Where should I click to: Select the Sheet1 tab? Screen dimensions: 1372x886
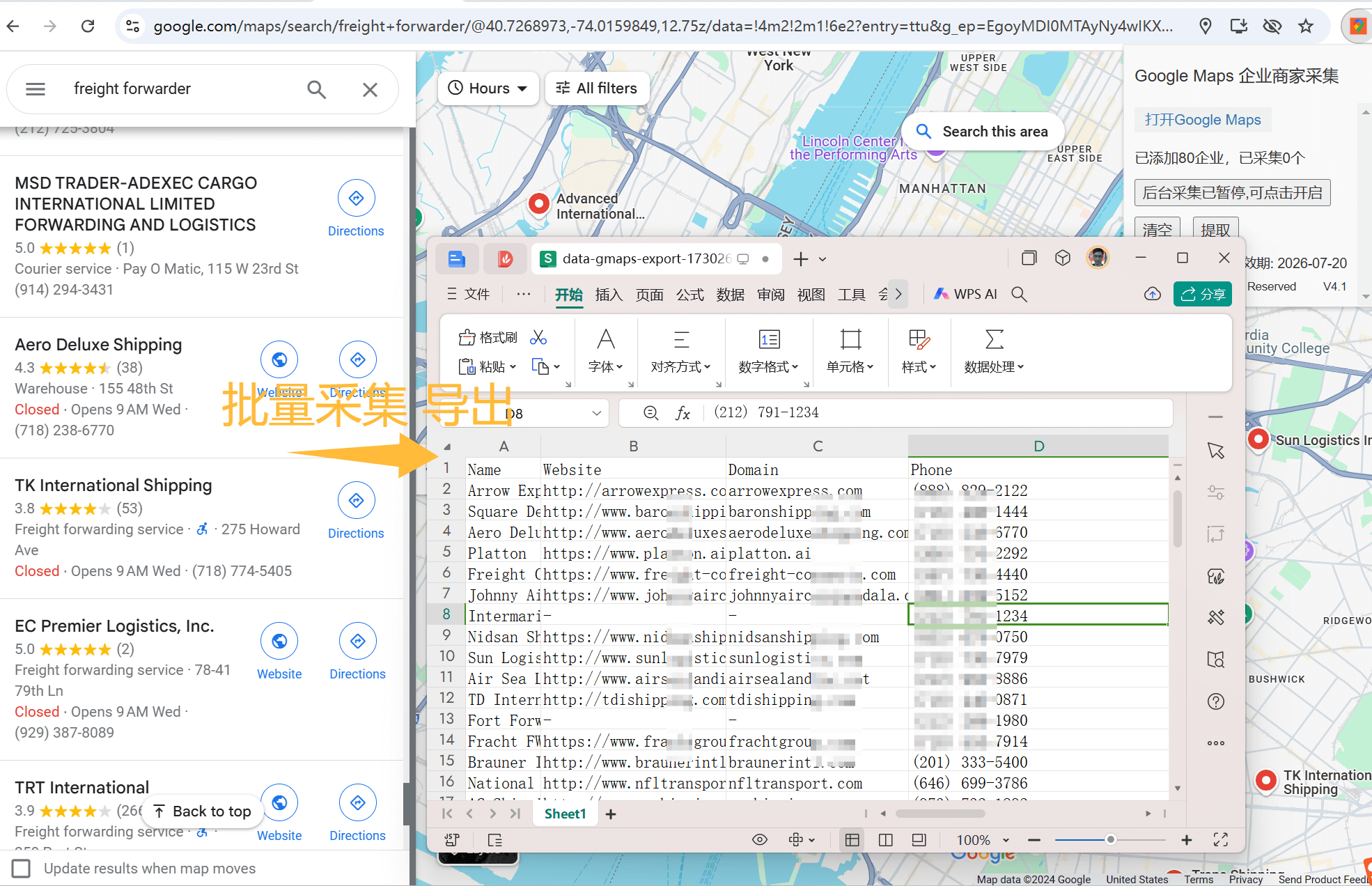(565, 814)
